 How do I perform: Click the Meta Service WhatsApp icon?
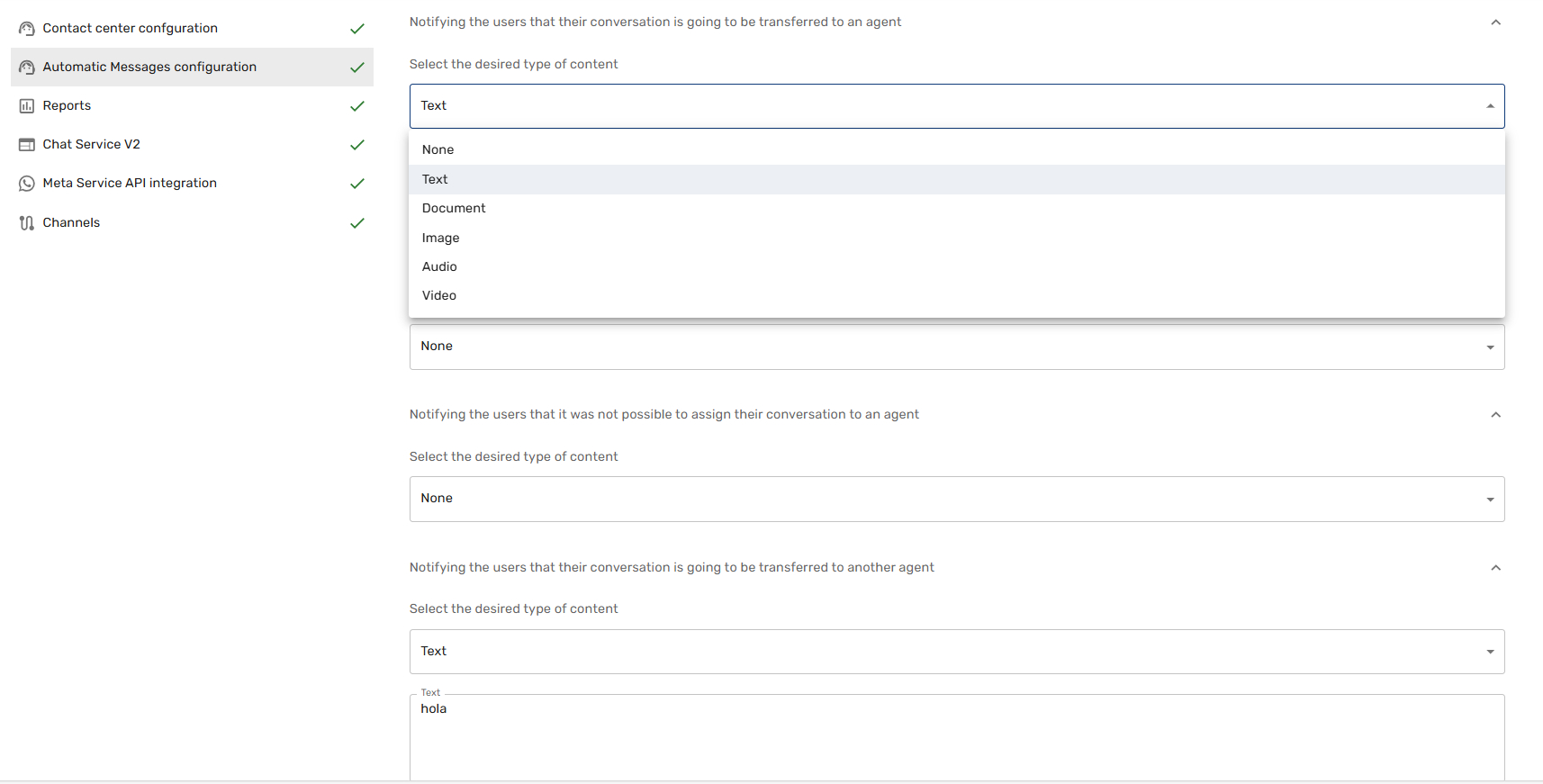[x=27, y=184]
